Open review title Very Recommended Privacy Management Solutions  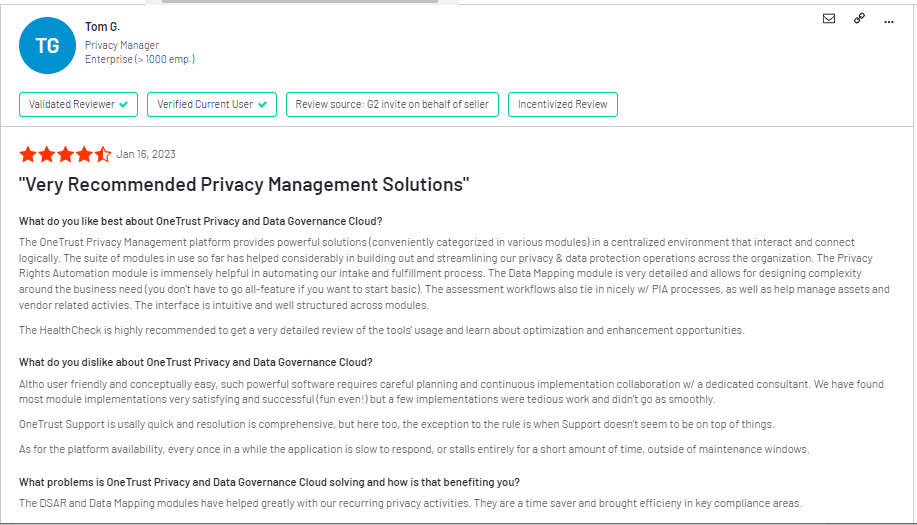[x=244, y=185]
